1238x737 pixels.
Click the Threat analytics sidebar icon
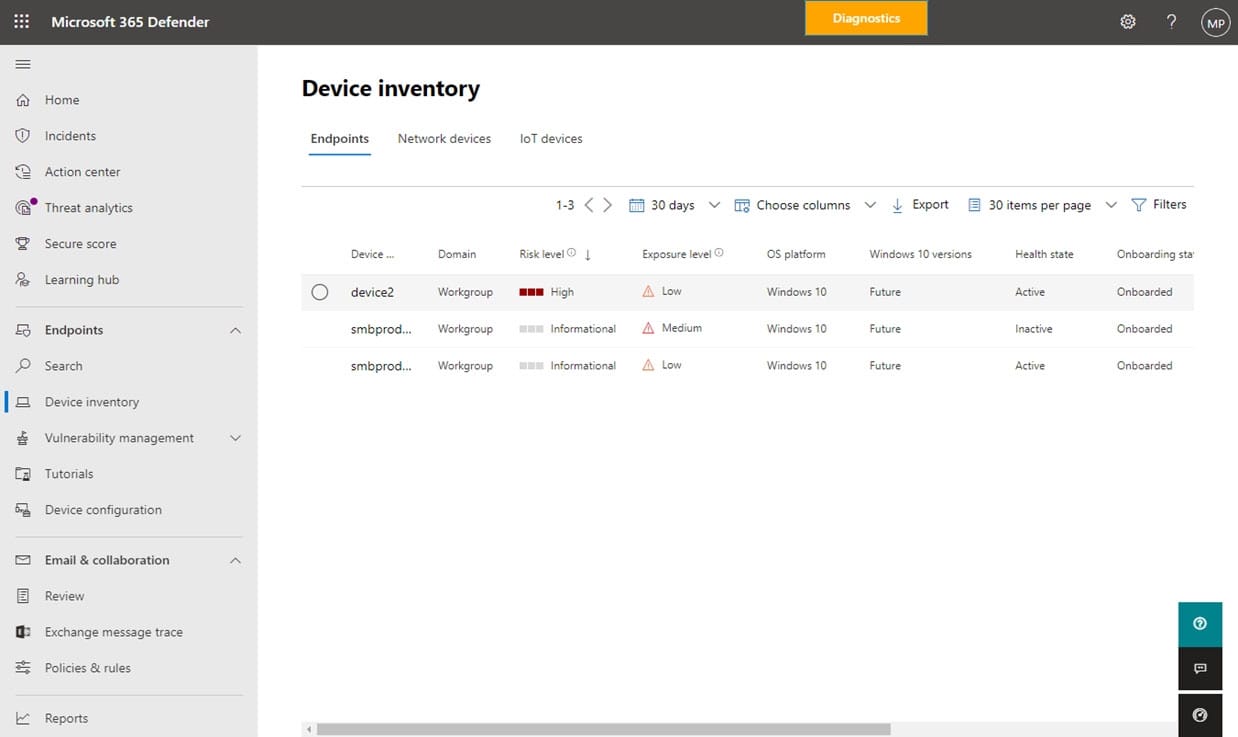point(24,208)
